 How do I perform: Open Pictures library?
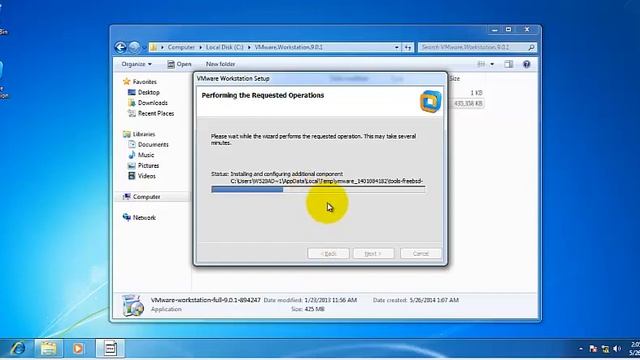point(143,166)
